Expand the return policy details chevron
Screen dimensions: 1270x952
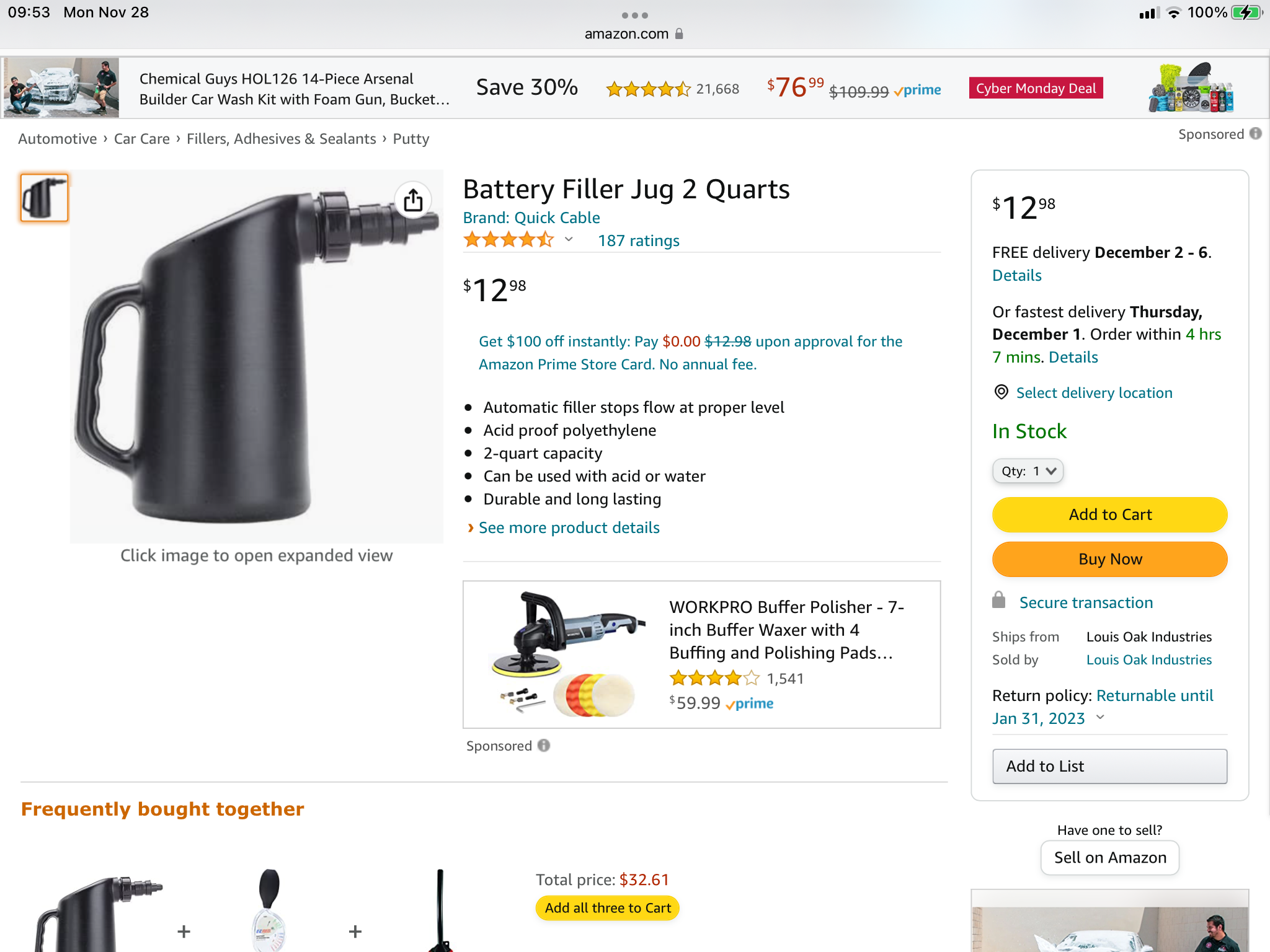1100,718
